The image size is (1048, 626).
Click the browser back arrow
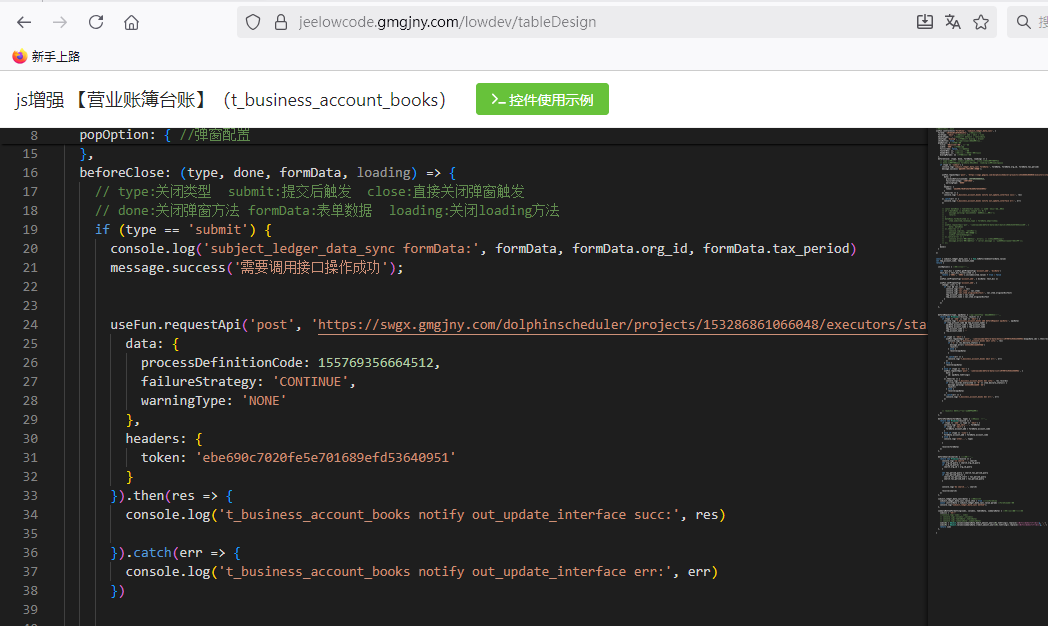(x=24, y=22)
